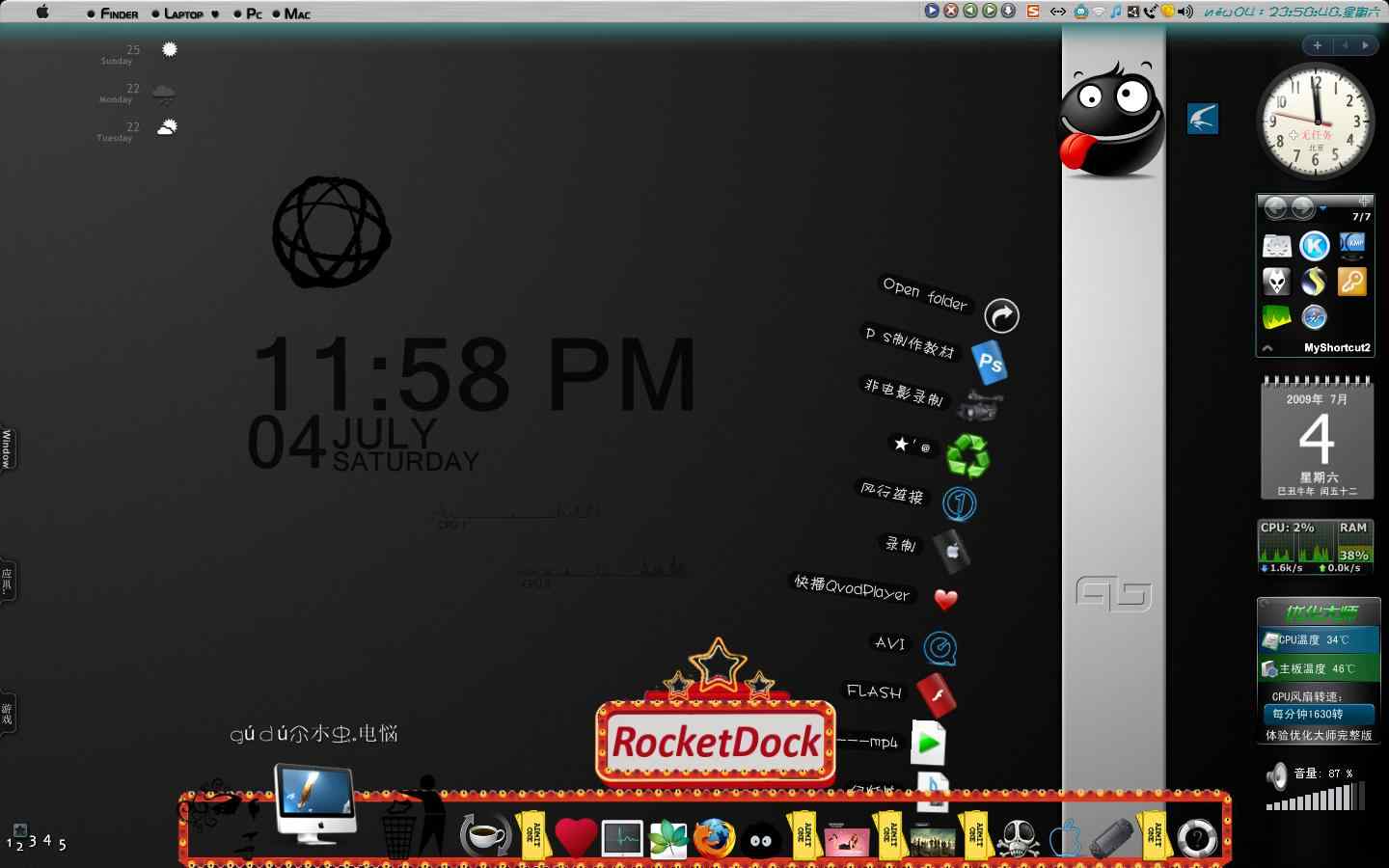Open the question mark lifebuoy dock icon
The image size is (1389, 868).
[x=1197, y=838]
